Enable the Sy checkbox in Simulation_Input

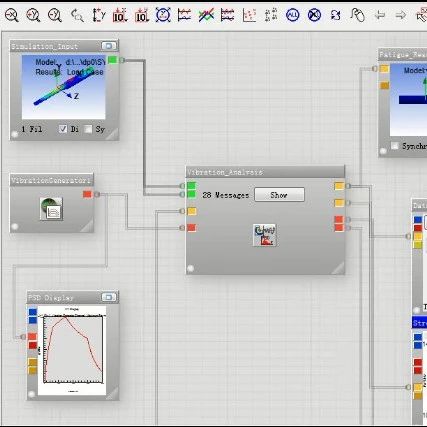[88, 129]
